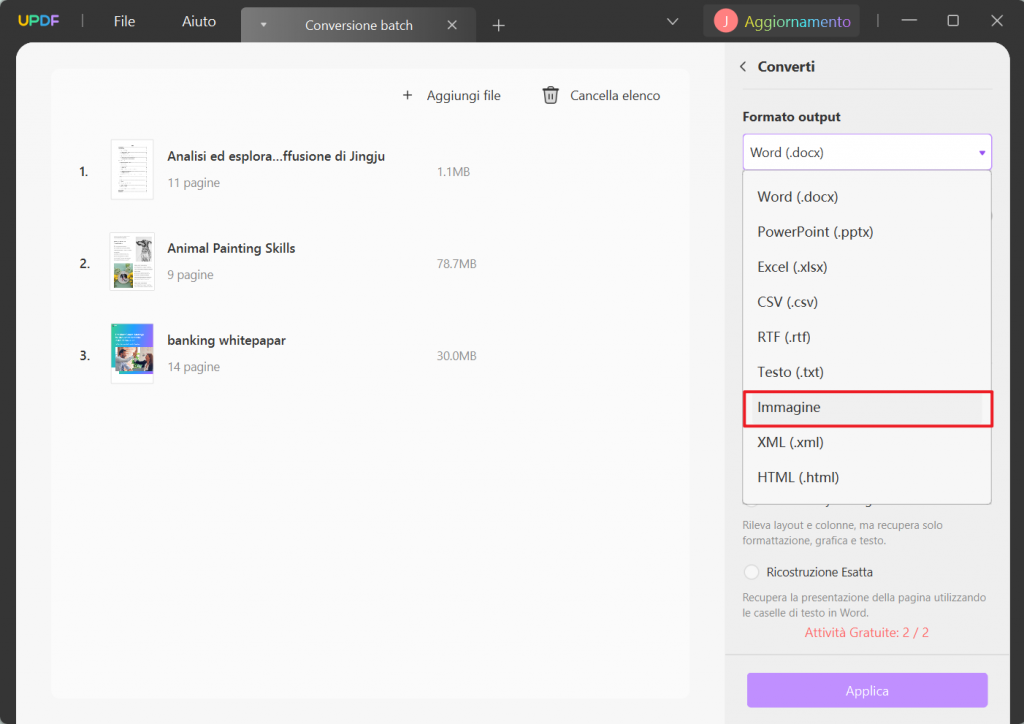Screen dimensions: 1024x724
Task: Close the Conversione batch tab
Action: tap(452, 25)
